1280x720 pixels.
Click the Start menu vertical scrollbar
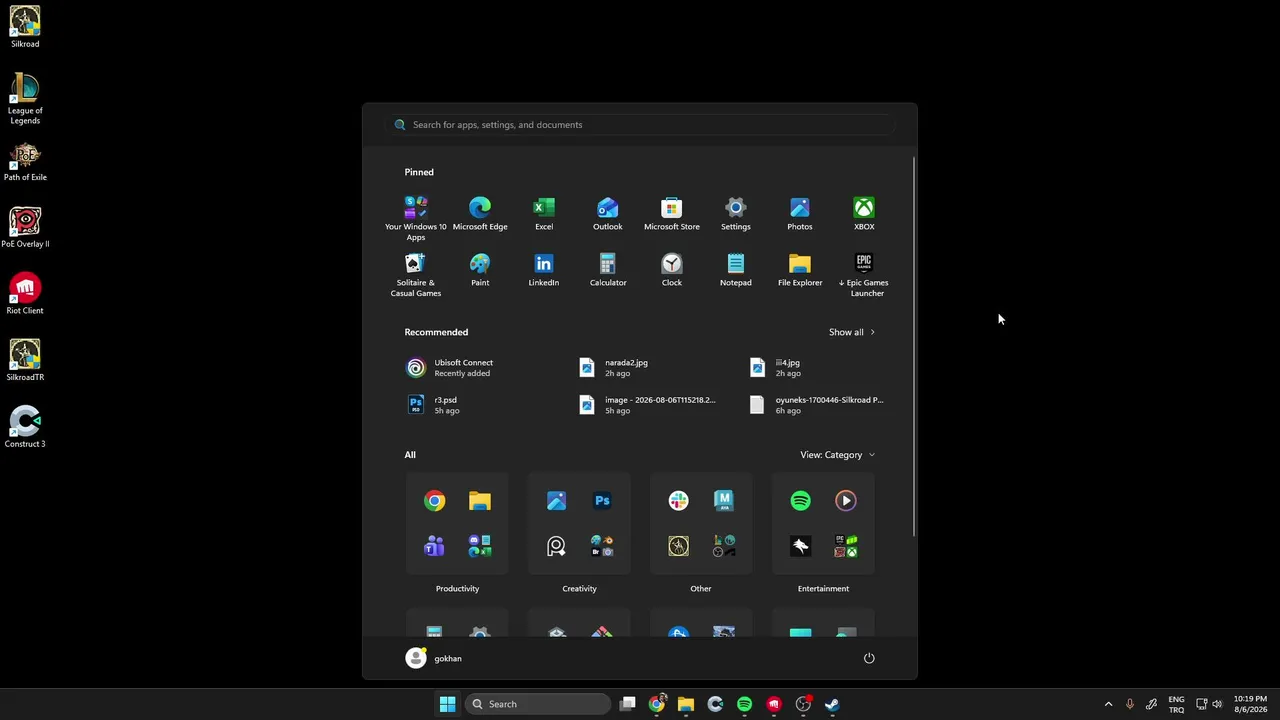coord(914,347)
